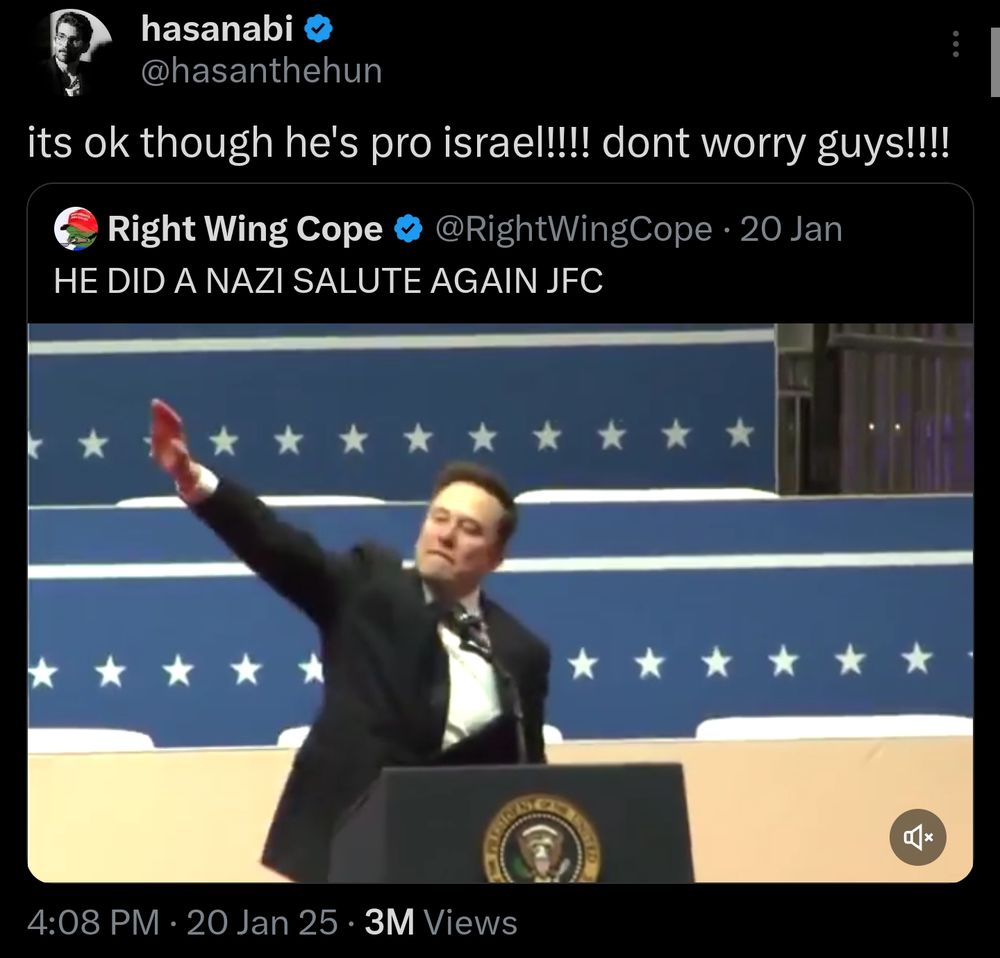Click hasanabi's blue verified badge
Image resolution: width=1000 pixels, height=958 pixels.
[x=318, y=29]
